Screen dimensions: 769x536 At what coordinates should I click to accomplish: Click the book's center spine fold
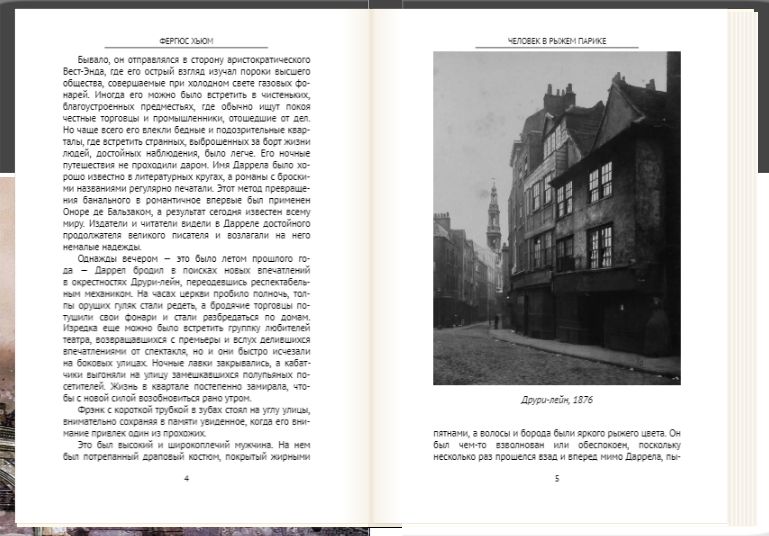pos(371,270)
